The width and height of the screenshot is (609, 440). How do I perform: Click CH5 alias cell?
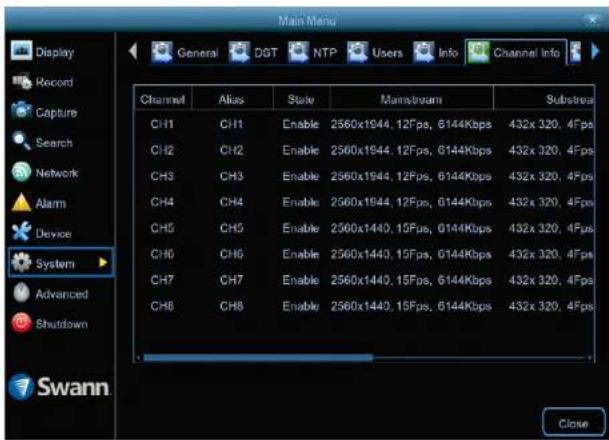[x=231, y=228]
